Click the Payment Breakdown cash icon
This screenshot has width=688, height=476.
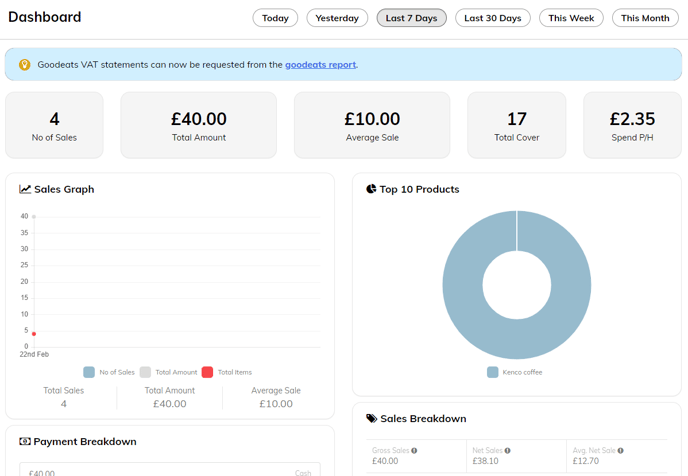pos(25,441)
